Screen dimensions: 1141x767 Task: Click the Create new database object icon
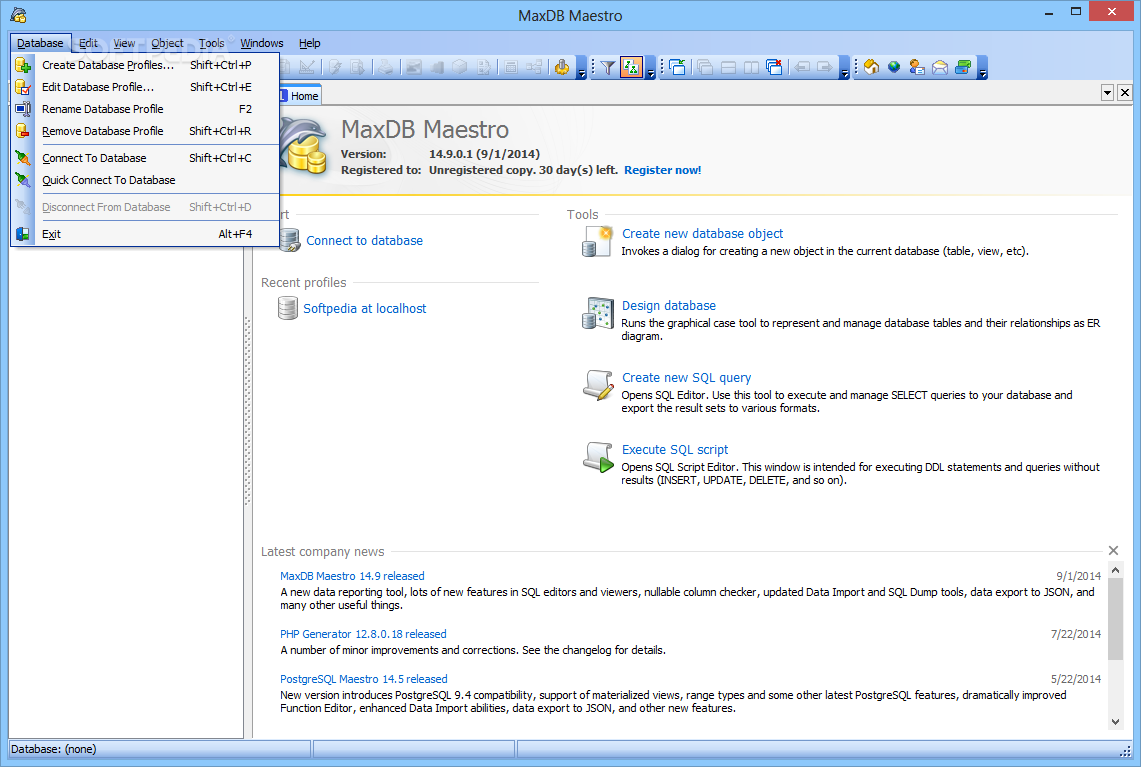tap(597, 241)
